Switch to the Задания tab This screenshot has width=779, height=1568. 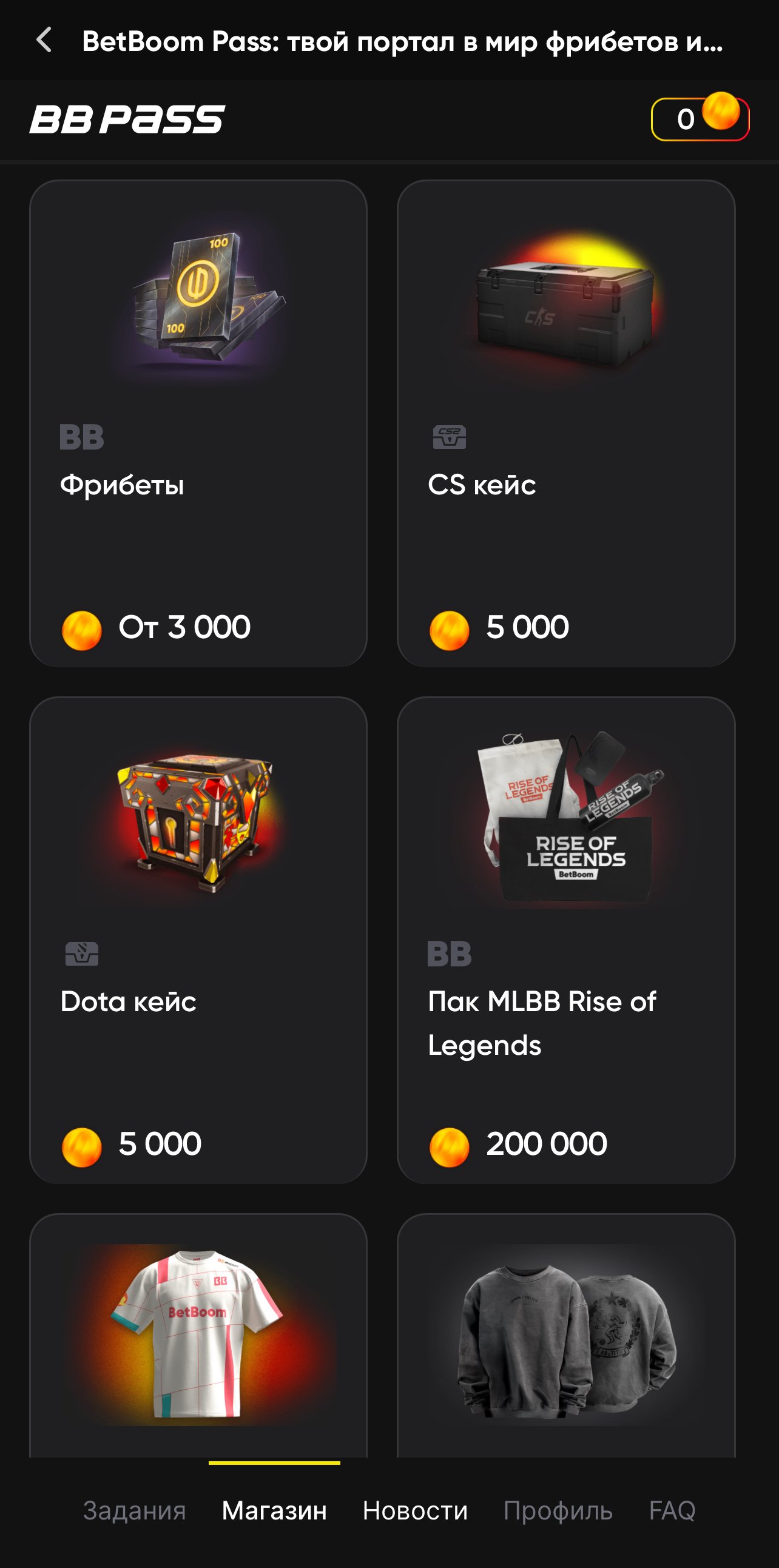point(135,1511)
